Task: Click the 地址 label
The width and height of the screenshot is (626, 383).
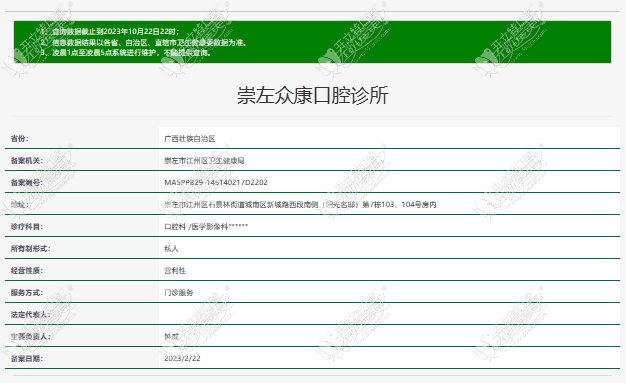Action: point(20,204)
